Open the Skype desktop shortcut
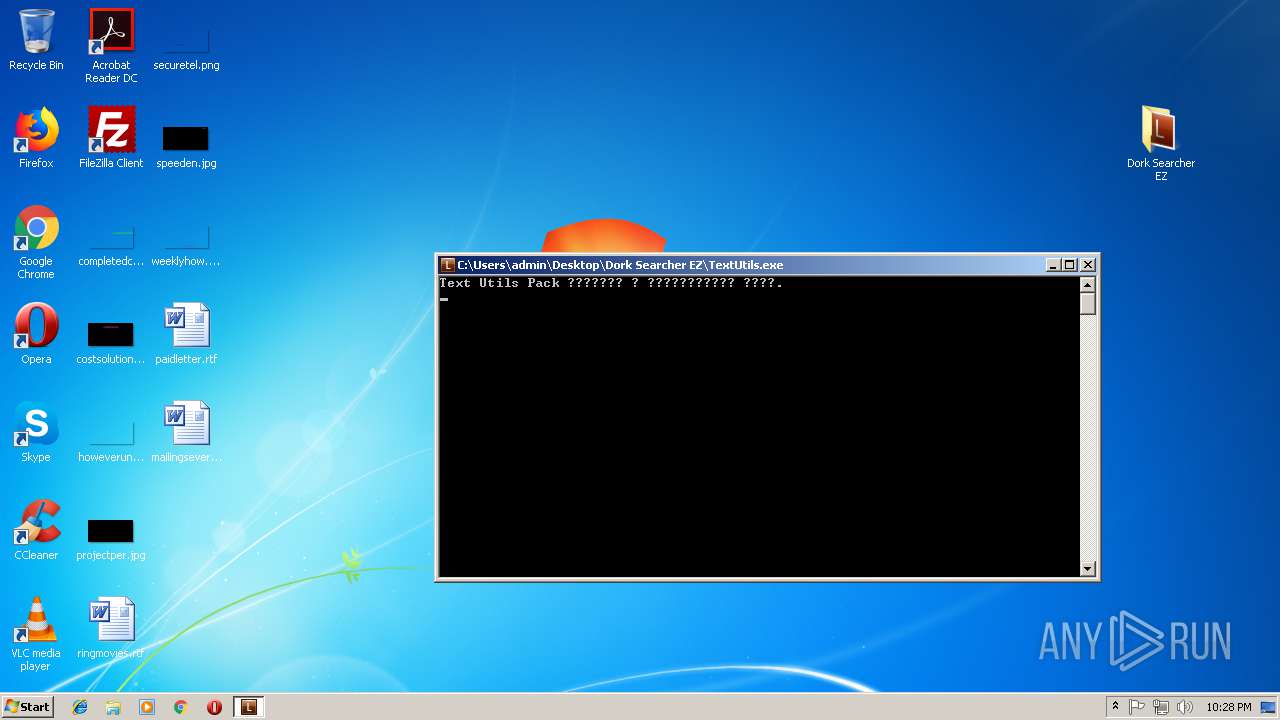This screenshot has height=720, width=1280. (x=36, y=432)
